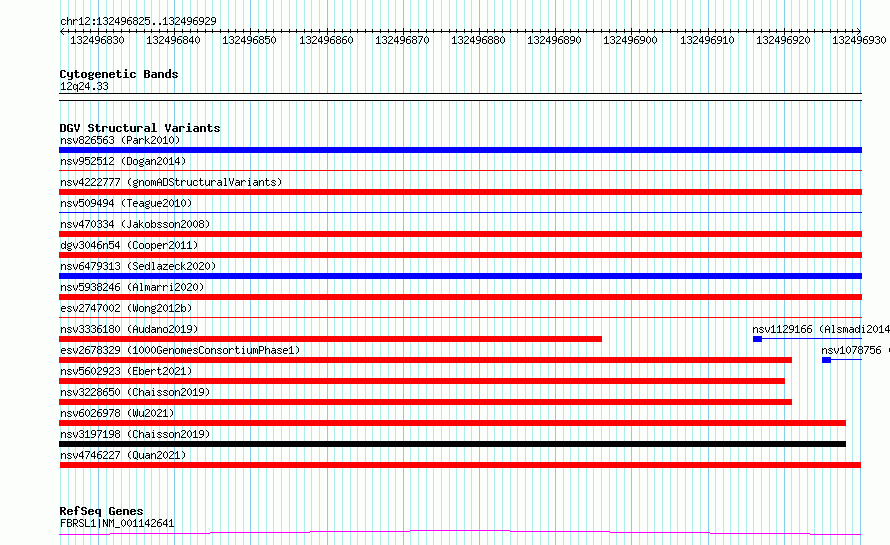Click the dgv3046n54 red variant bar
Image resolution: width=890 pixels, height=545 pixels.
[460, 255]
